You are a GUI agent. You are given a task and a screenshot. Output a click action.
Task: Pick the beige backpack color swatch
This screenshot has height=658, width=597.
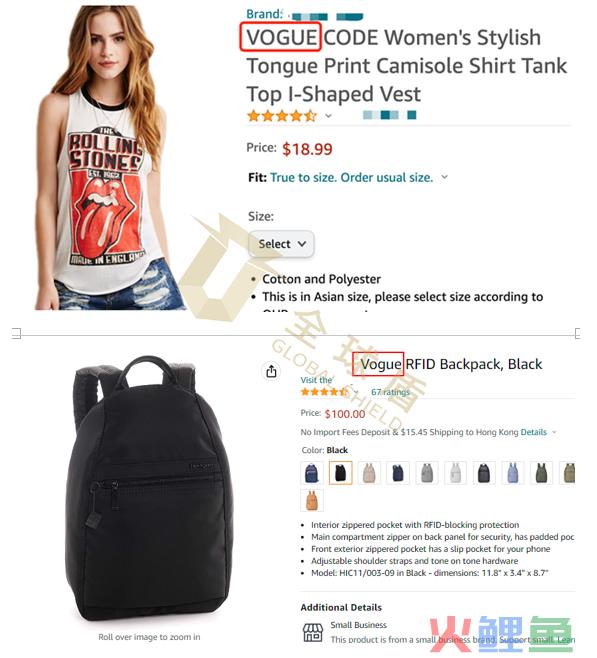(369, 473)
